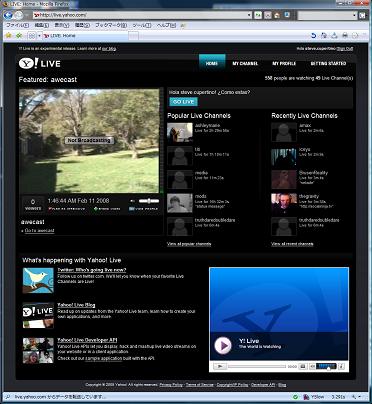Screen dimensions: 372x404
Task: Open the 'Yahoo! Live Developer API' heading link
Action: (x=87, y=340)
